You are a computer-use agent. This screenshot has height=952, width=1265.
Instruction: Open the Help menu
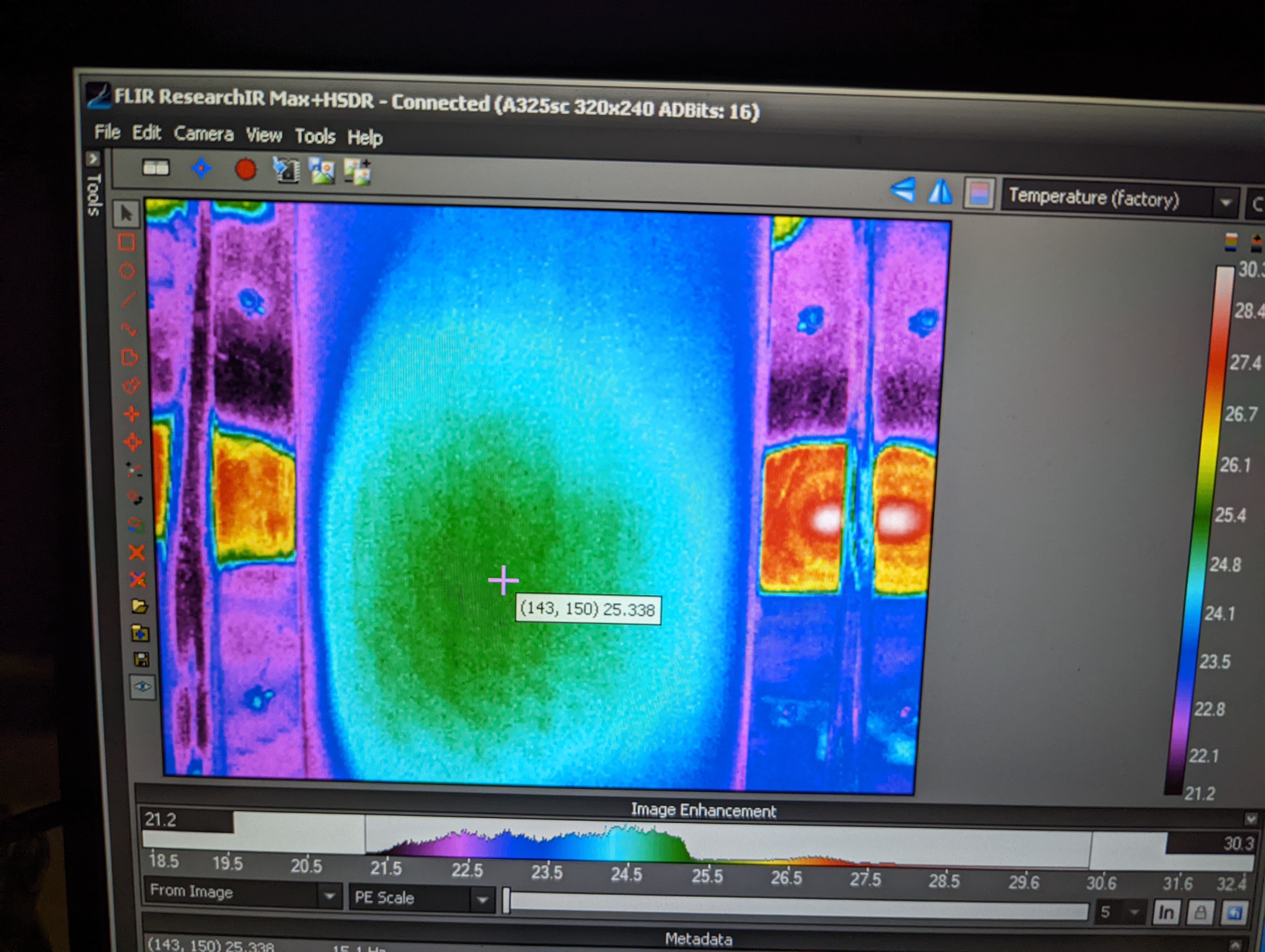(365, 138)
